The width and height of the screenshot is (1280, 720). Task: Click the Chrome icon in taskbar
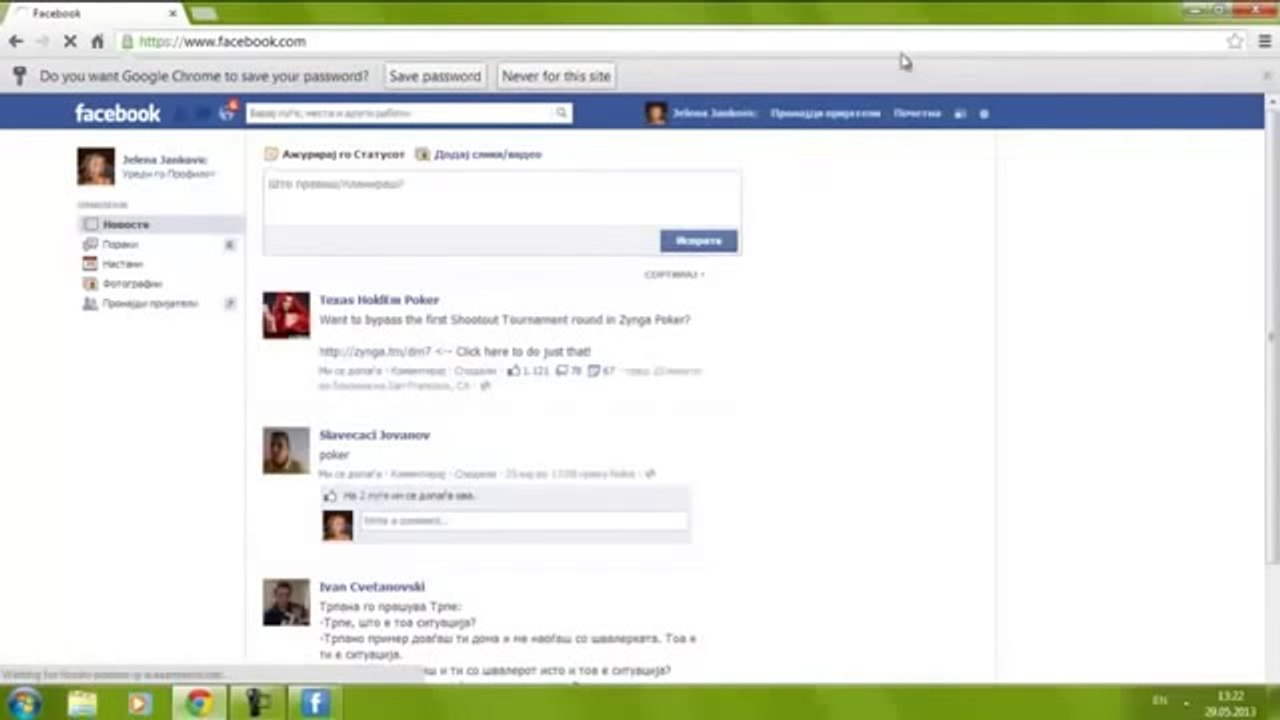pyautogui.click(x=199, y=703)
